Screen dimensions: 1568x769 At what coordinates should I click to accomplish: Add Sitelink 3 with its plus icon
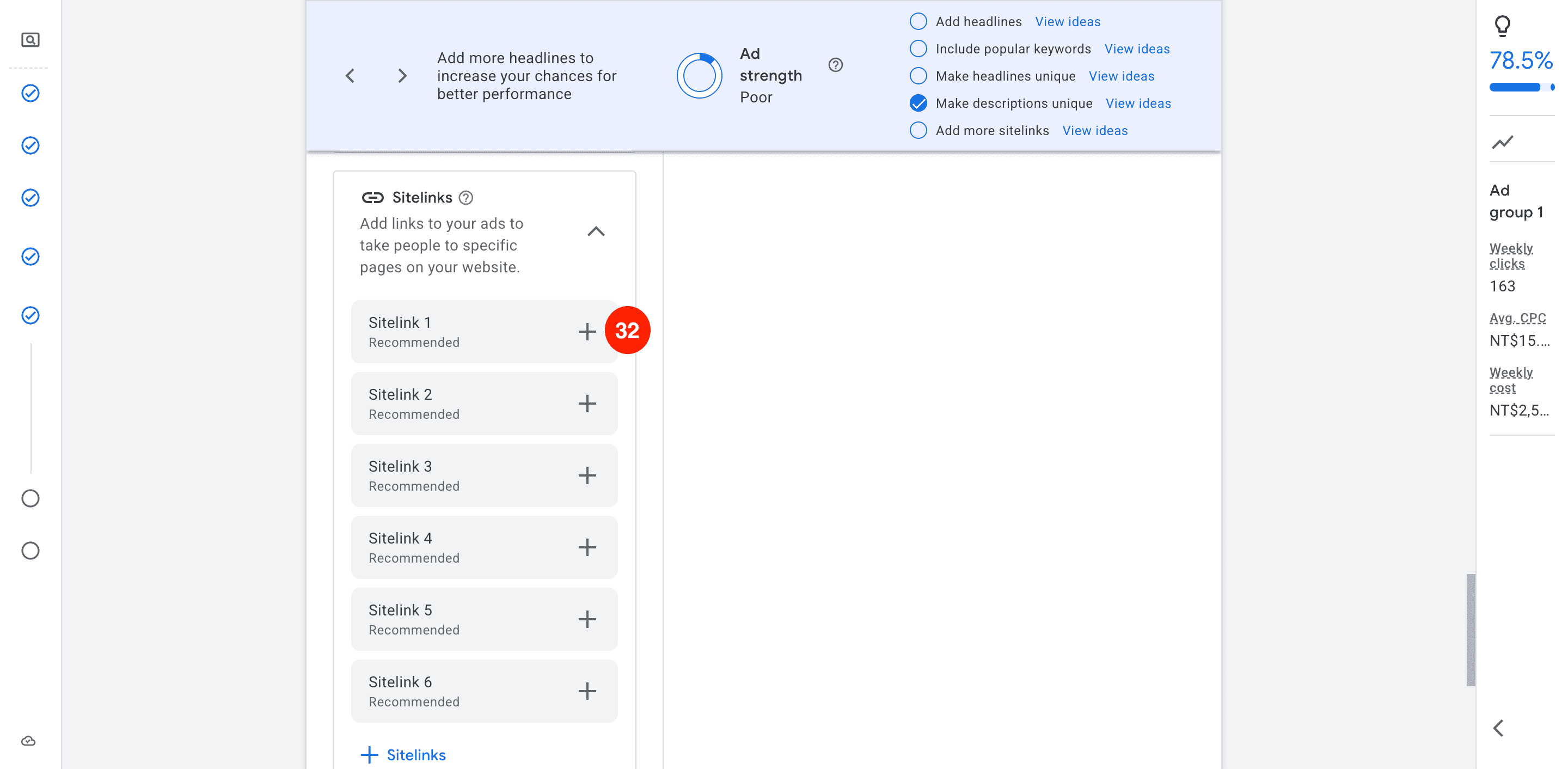click(x=587, y=475)
